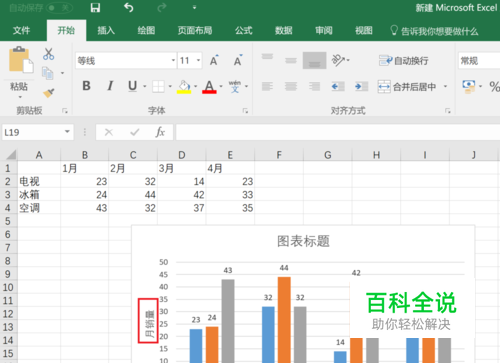This screenshot has width=500, height=363.
Task: Switch to the 审阅 ribbon tab
Action: click(324, 31)
